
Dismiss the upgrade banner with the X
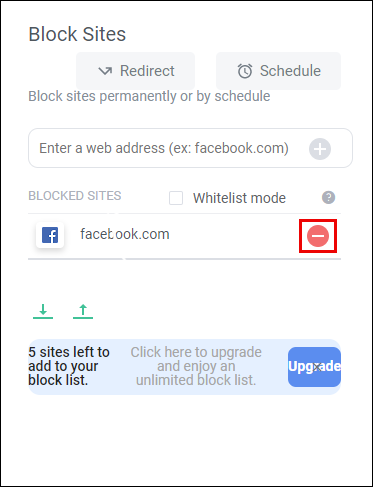coord(318,367)
